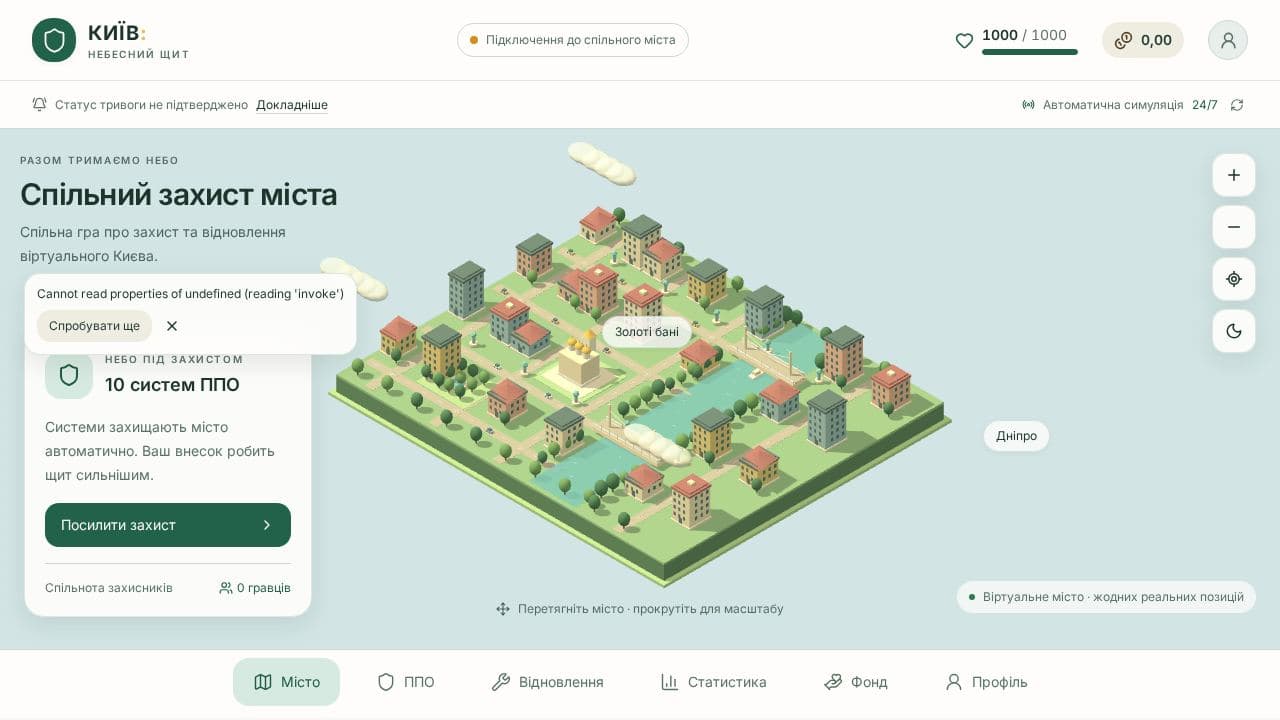Click the coins balance icon
This screenshot has height=720, width=1280.
coord(1123,40)
